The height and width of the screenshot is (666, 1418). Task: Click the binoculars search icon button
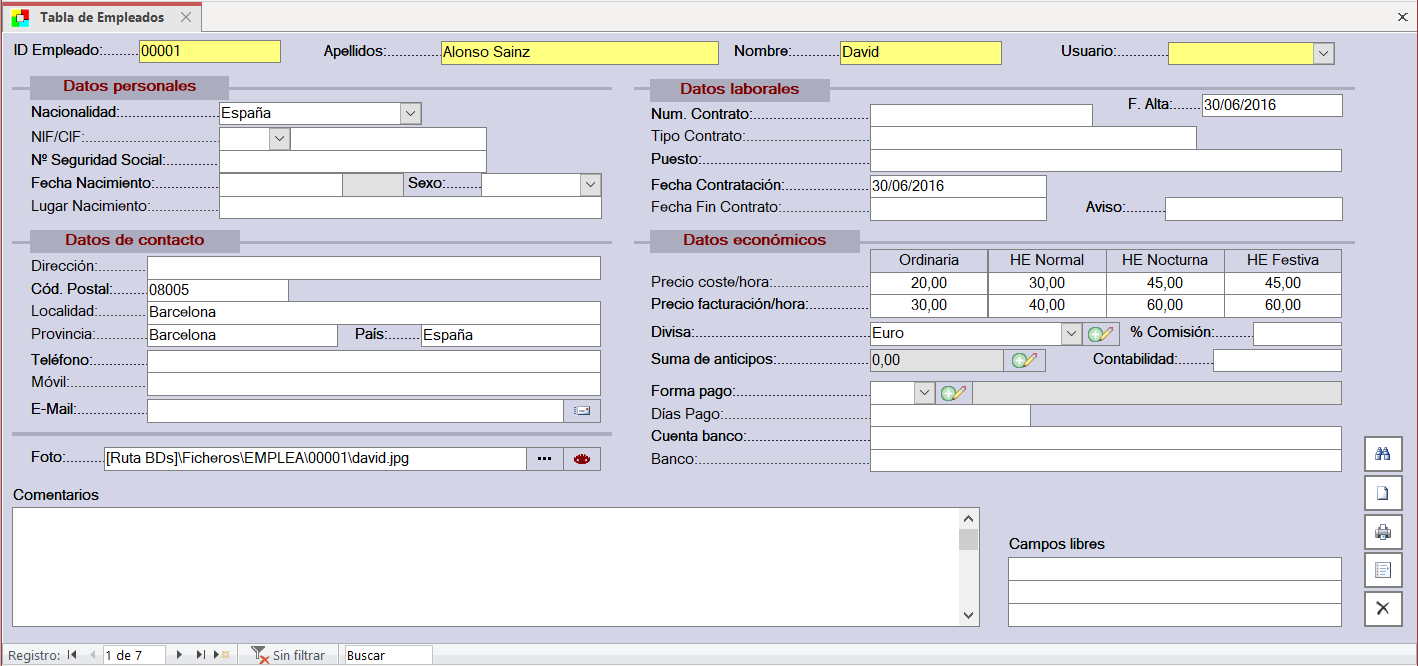(1383, 454)
